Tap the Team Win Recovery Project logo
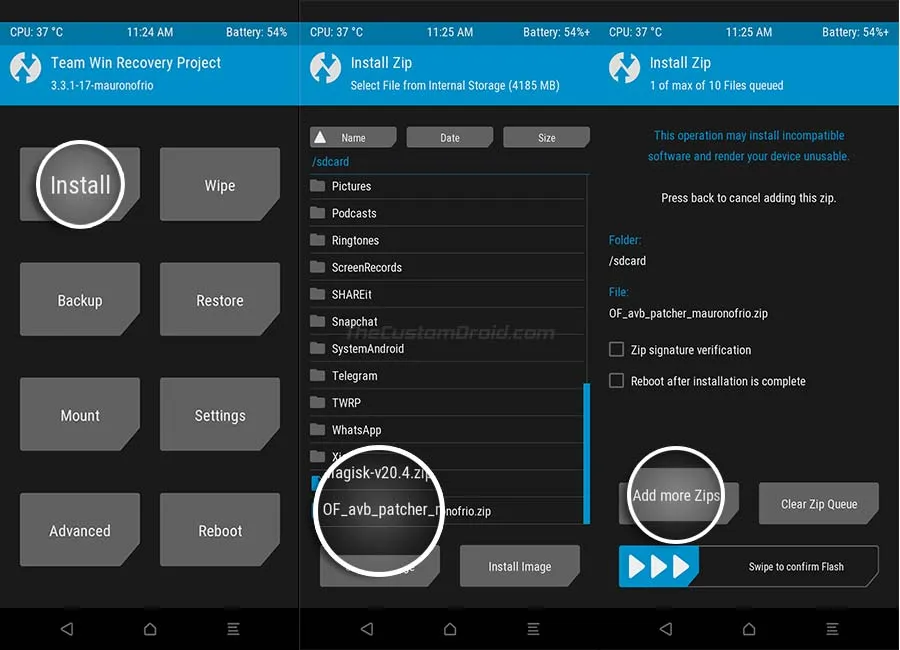This screenshot has height=650, width=900. tap(25, 72)
